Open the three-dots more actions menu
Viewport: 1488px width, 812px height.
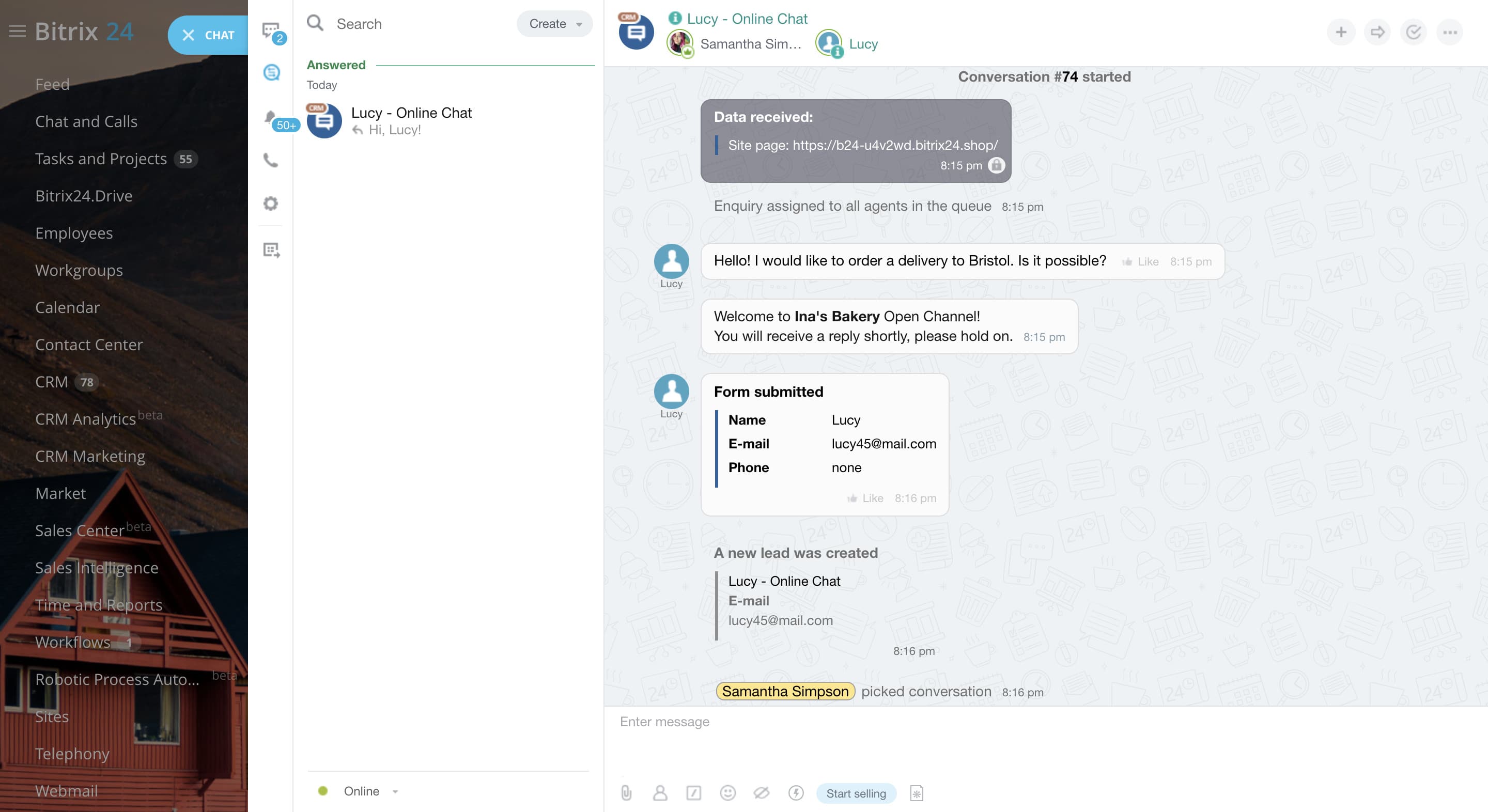click(x=1450, y=32)
